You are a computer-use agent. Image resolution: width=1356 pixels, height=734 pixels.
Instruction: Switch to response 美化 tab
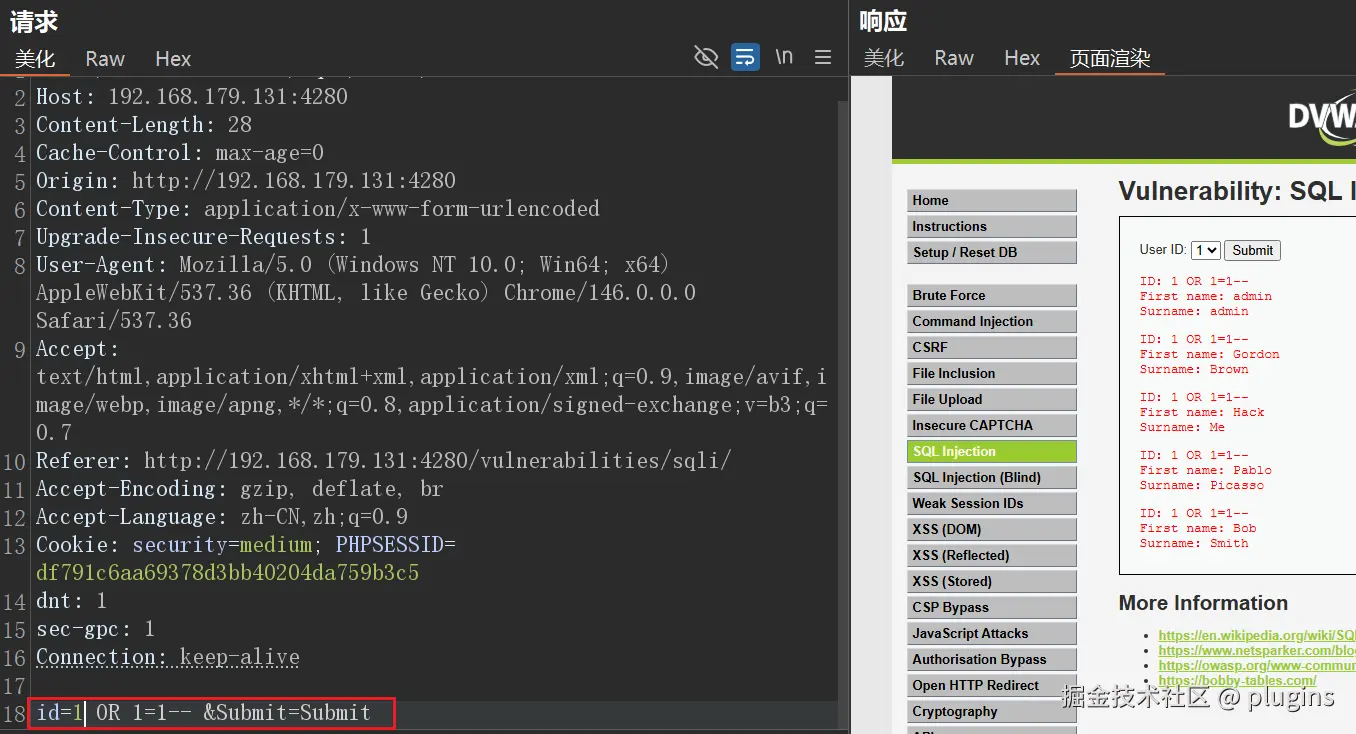884,58
